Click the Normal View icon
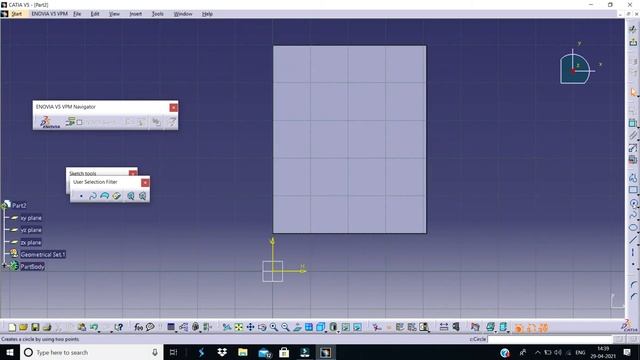 (297, 327)
